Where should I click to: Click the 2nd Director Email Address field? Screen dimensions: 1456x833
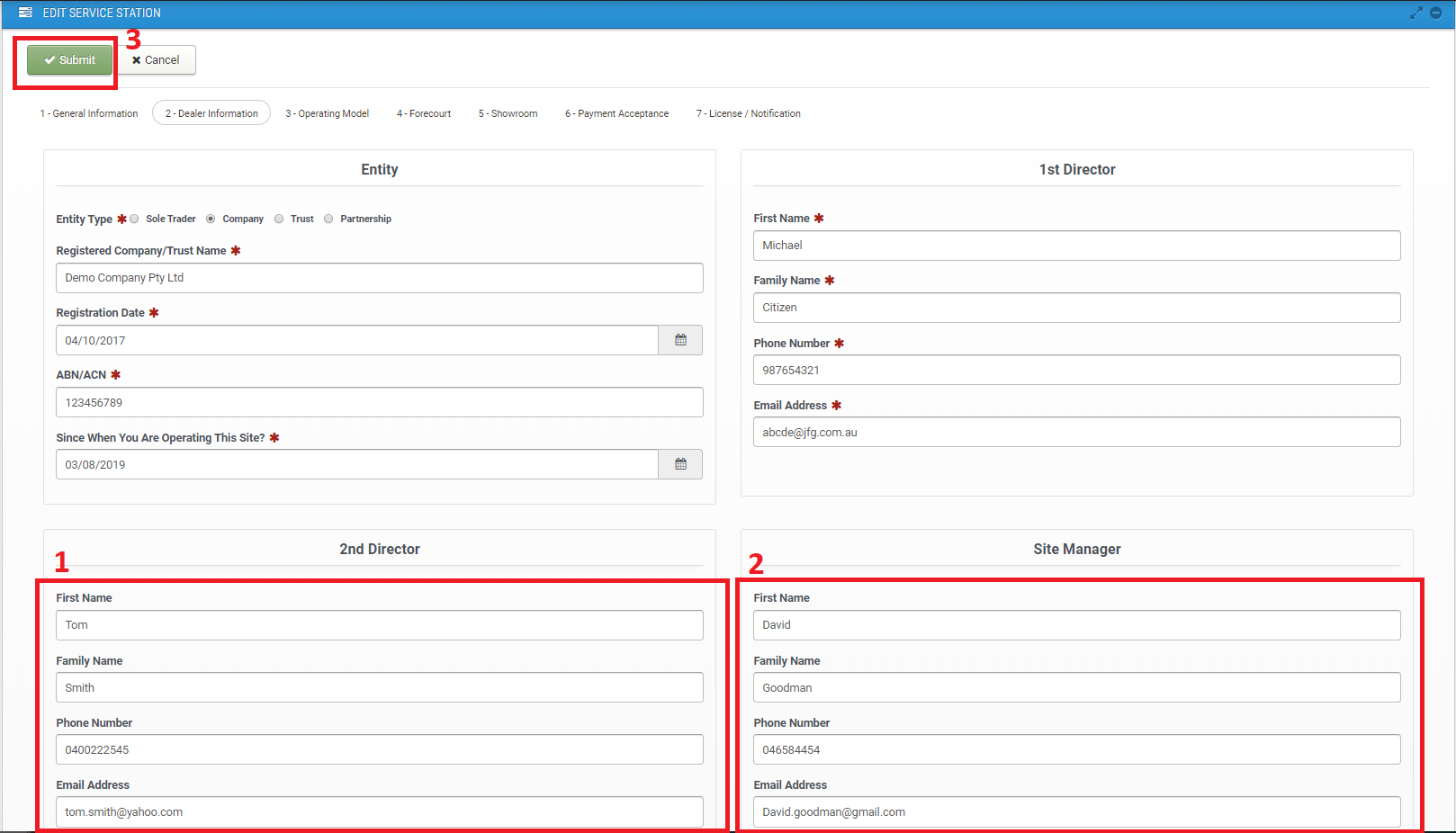(379, 811)
